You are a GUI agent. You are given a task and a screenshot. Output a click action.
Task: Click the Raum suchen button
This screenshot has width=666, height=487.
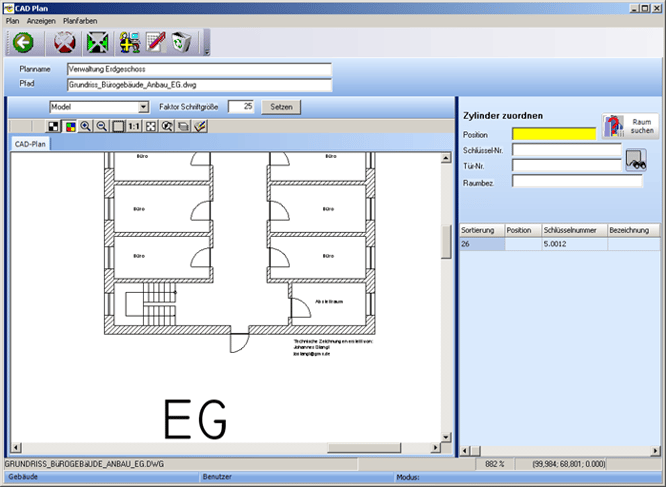(631, 126)
